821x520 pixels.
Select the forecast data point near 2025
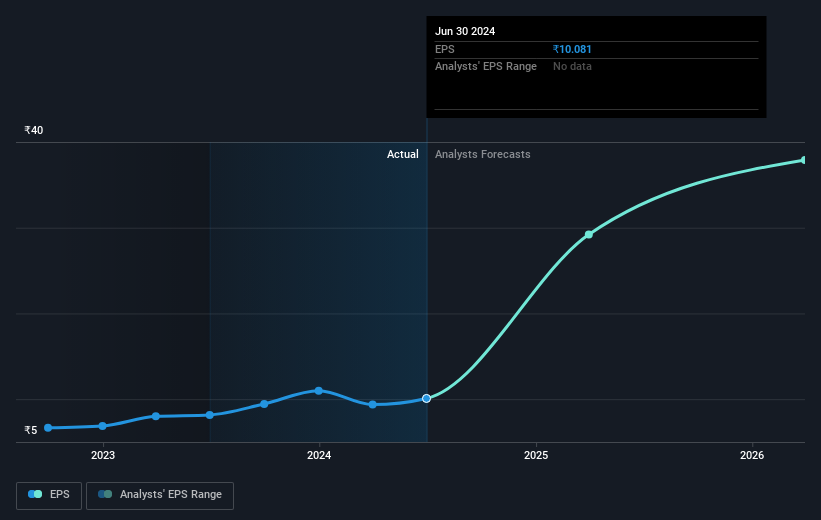click(589, 234)
